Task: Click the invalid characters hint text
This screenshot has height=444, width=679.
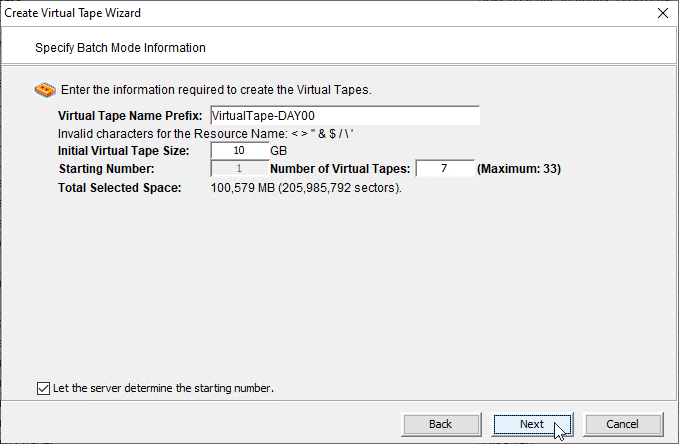Action: [x=206, y=133]
